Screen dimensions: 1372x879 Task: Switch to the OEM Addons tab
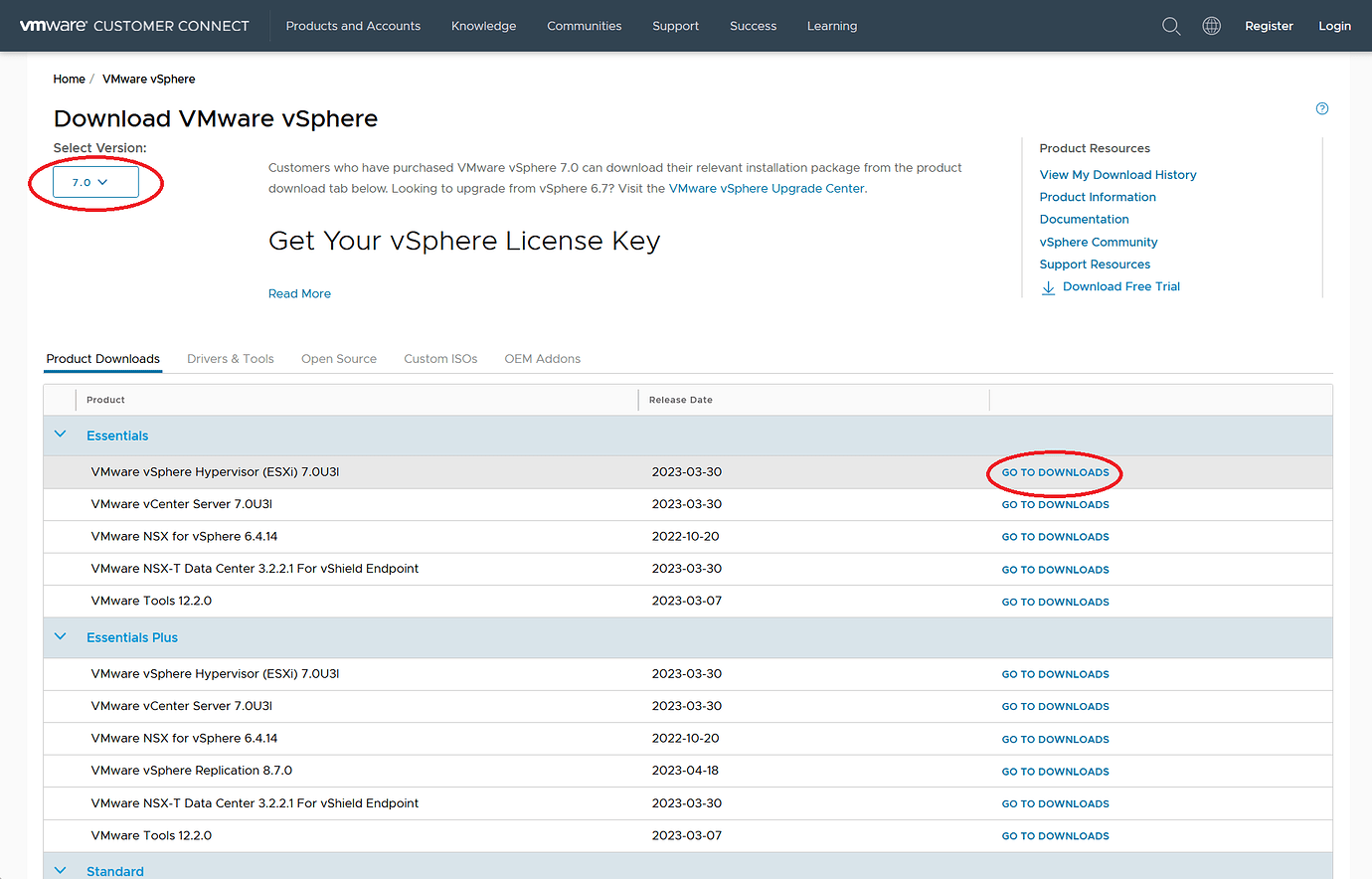coord(543,359)
